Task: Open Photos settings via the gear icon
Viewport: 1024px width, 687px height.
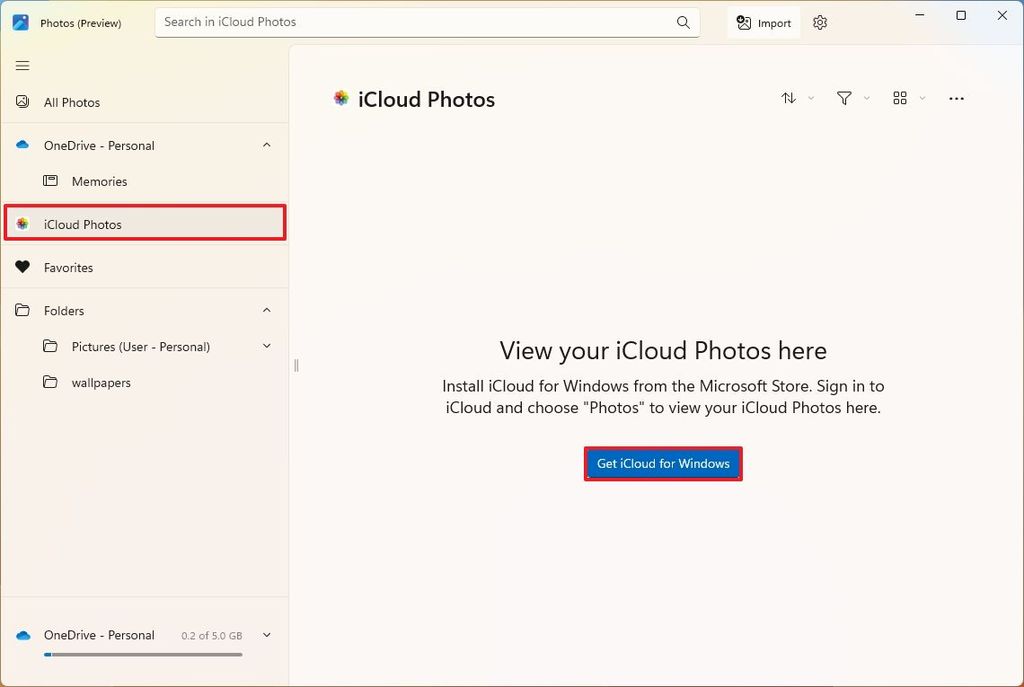Action: 819,22
